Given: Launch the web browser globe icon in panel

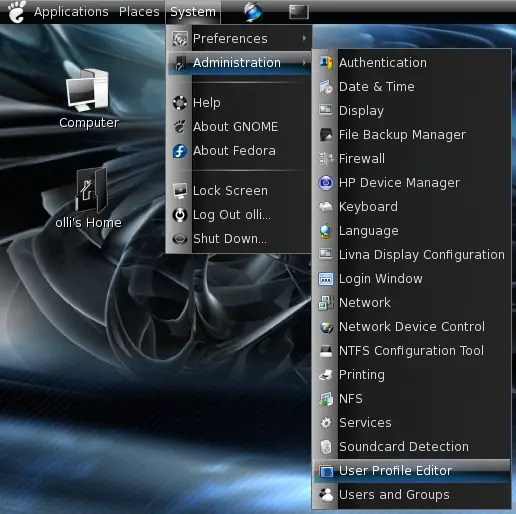Looking at the screenshot, I should (253, 12).
